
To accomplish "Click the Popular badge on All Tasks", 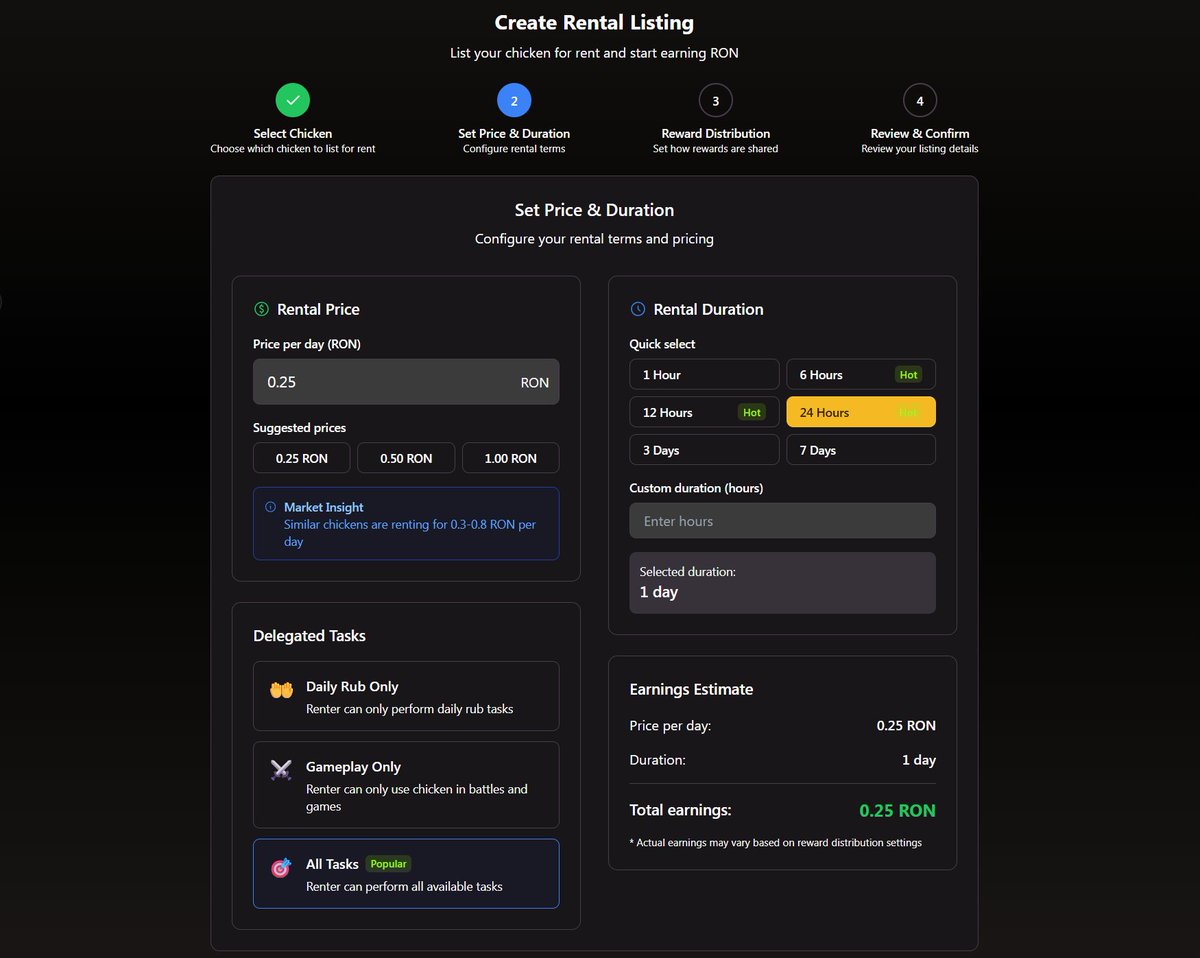I will (x=388, y=863).
